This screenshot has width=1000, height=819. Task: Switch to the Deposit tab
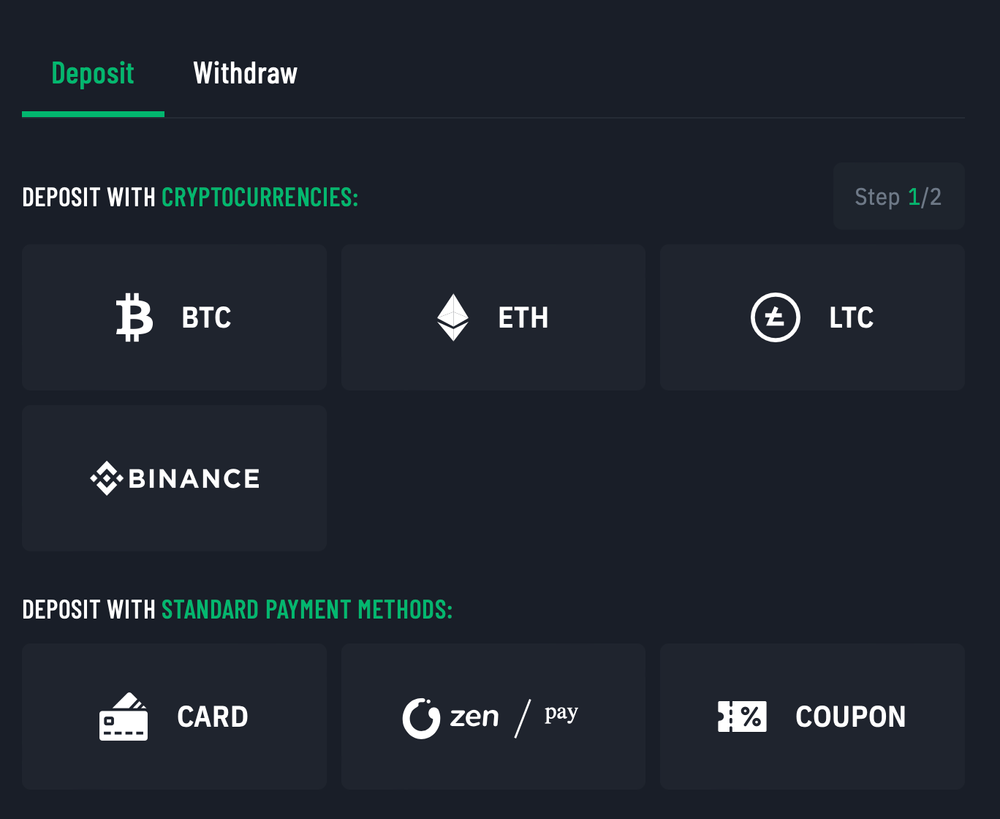tap(92, 73)
